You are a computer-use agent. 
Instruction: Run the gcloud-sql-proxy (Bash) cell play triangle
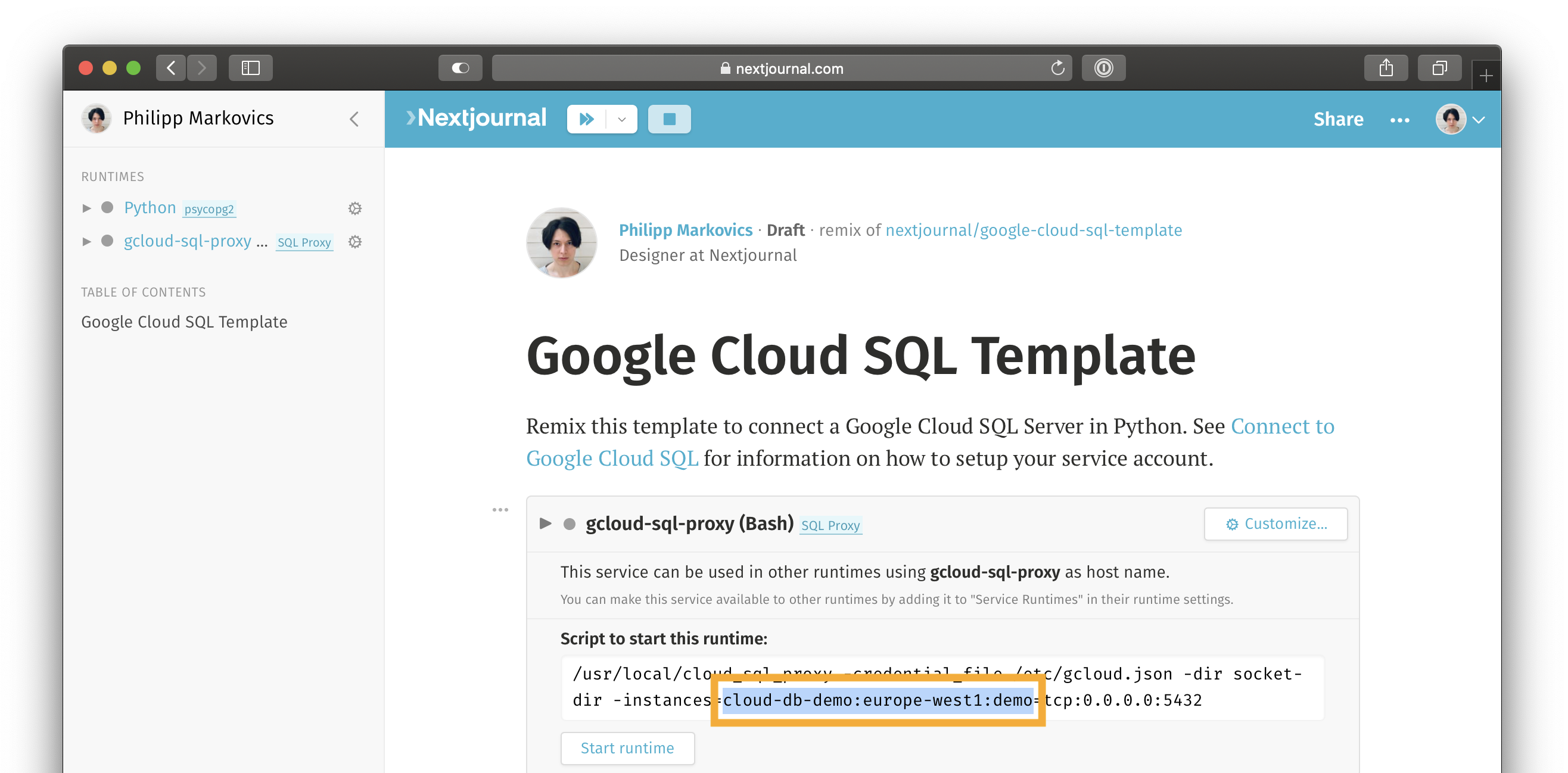(x=545, y=523)
